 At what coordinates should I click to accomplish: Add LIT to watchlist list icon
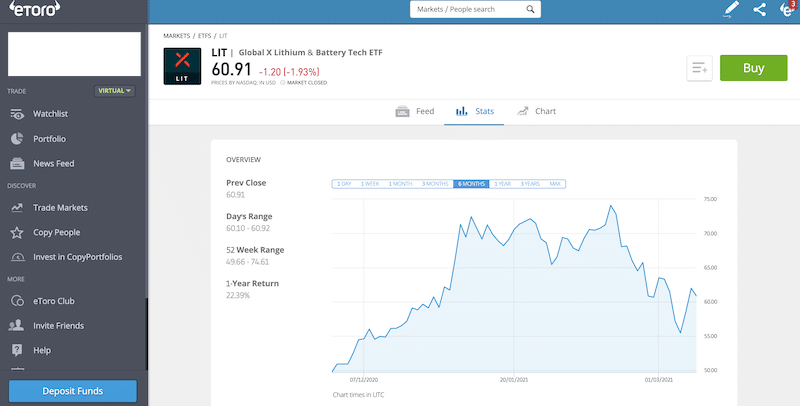tap(699, 68)
